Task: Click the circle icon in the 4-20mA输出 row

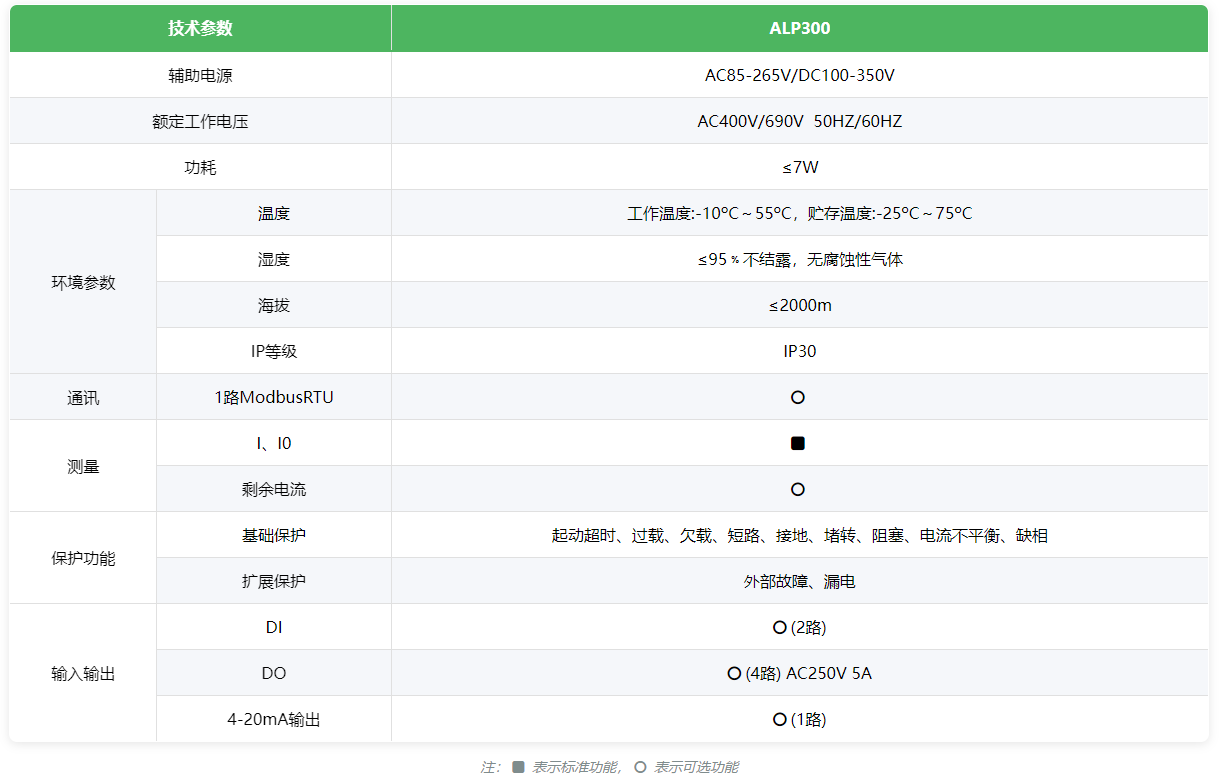Action: click(780, 719)
